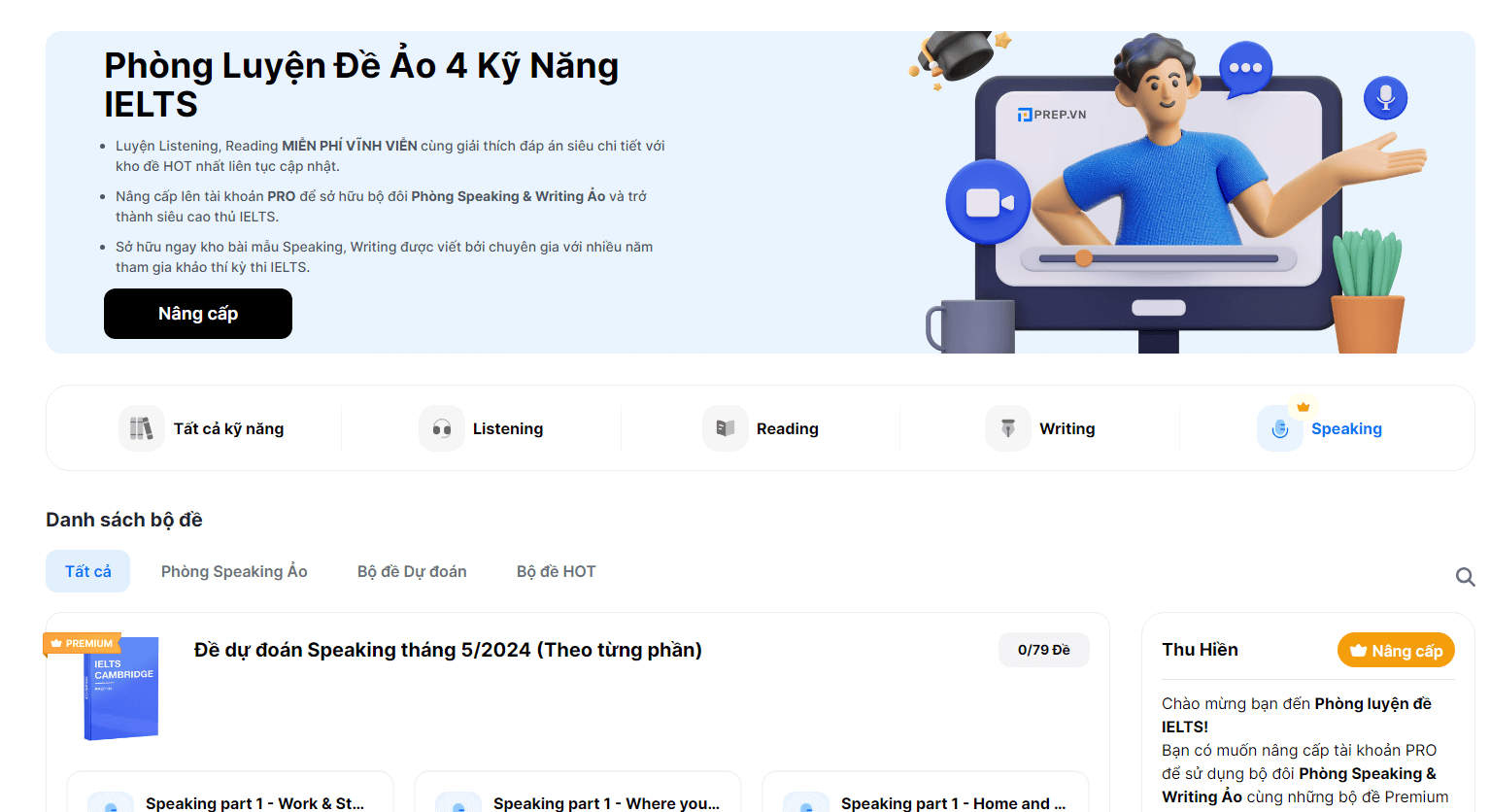Open Speaking part 1 - Home and... card

[x=926, y=793]
